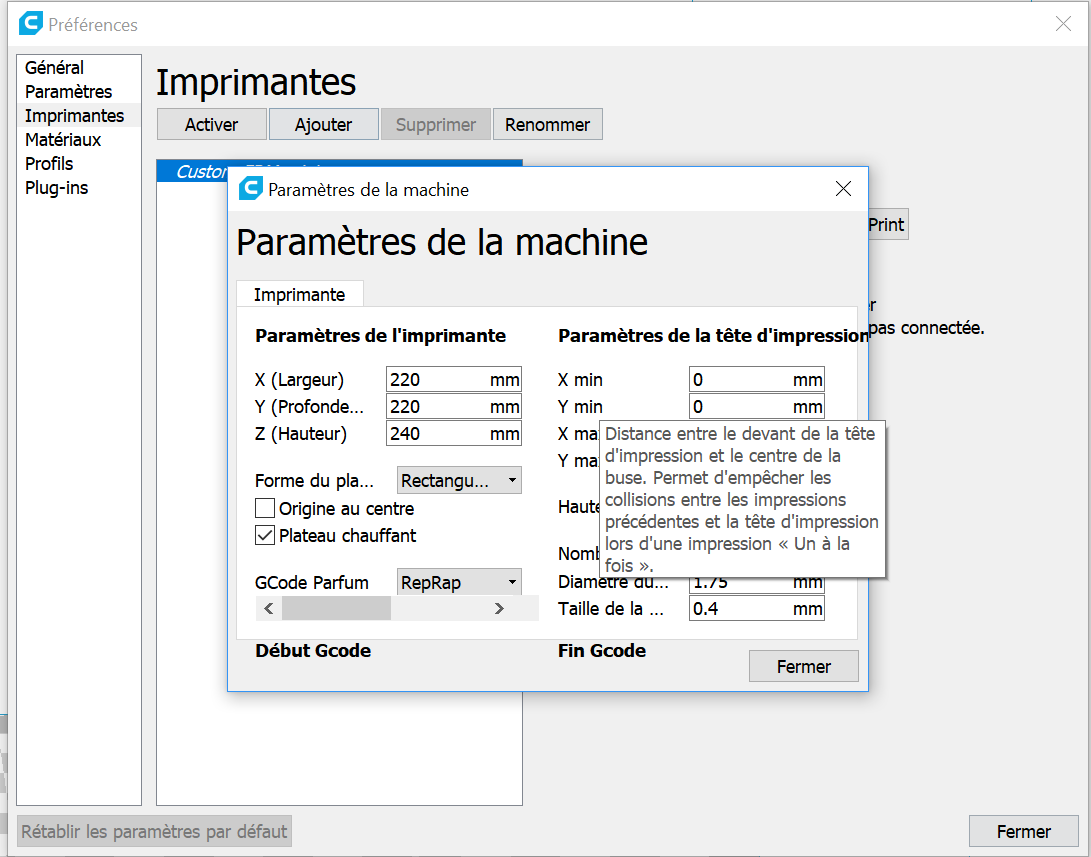1091x857 pixels.
Task: Select the Imprimante tab
Action: point(299,295)
